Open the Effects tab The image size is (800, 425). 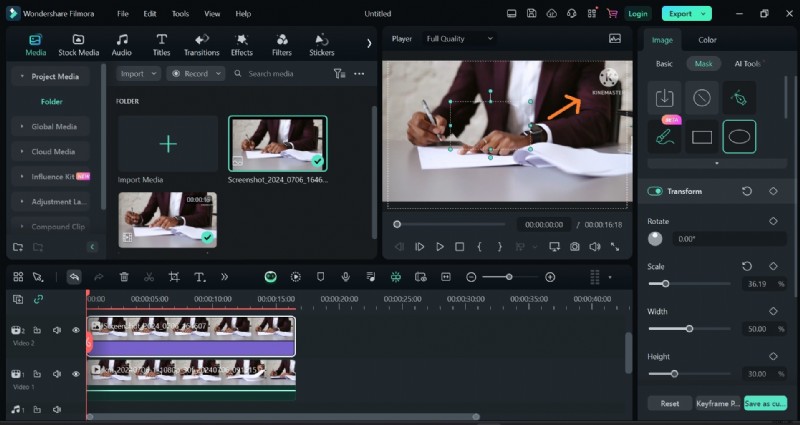point(241,45)
